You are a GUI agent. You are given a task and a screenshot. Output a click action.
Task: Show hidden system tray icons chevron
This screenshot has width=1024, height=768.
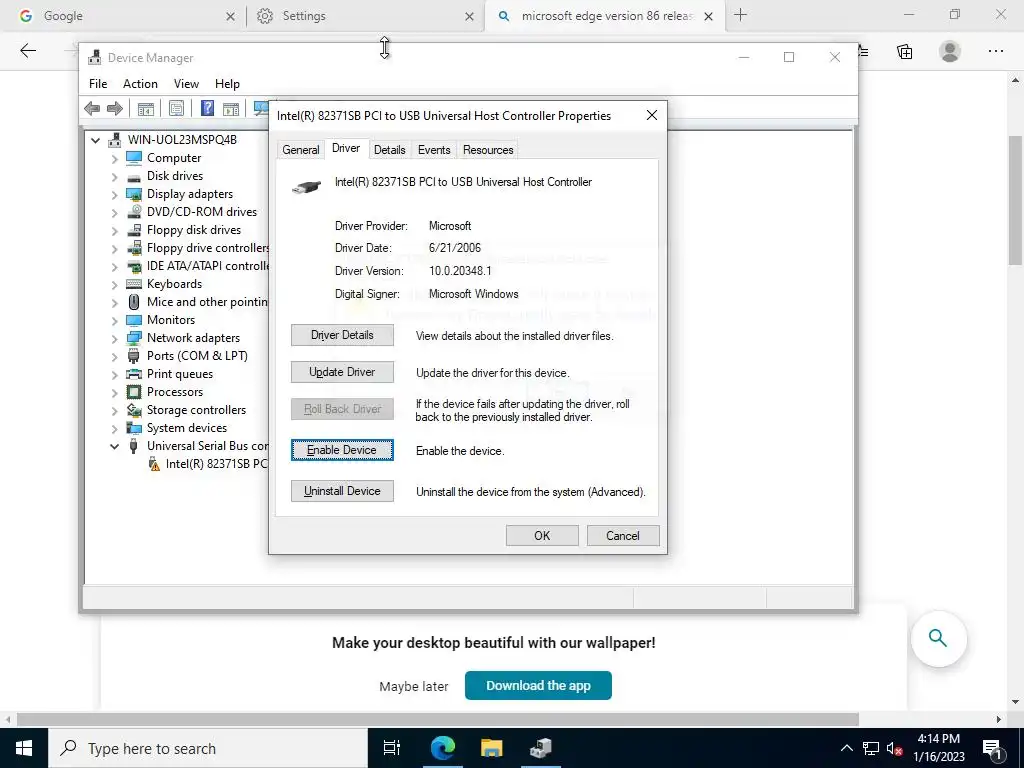846,748
